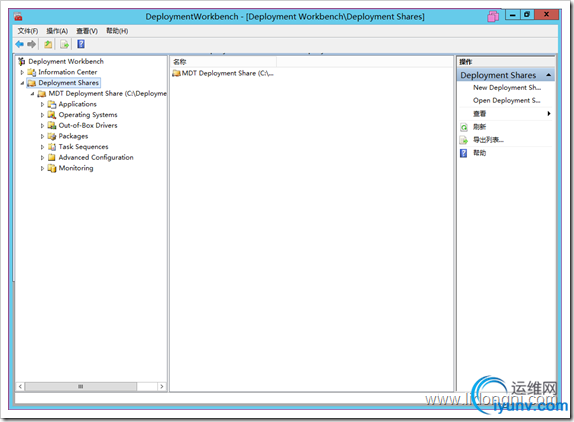Screen dimensions: 574x422
Task: Minimize the DeploymentWorkbench window
Action: (x=512, y=15)
